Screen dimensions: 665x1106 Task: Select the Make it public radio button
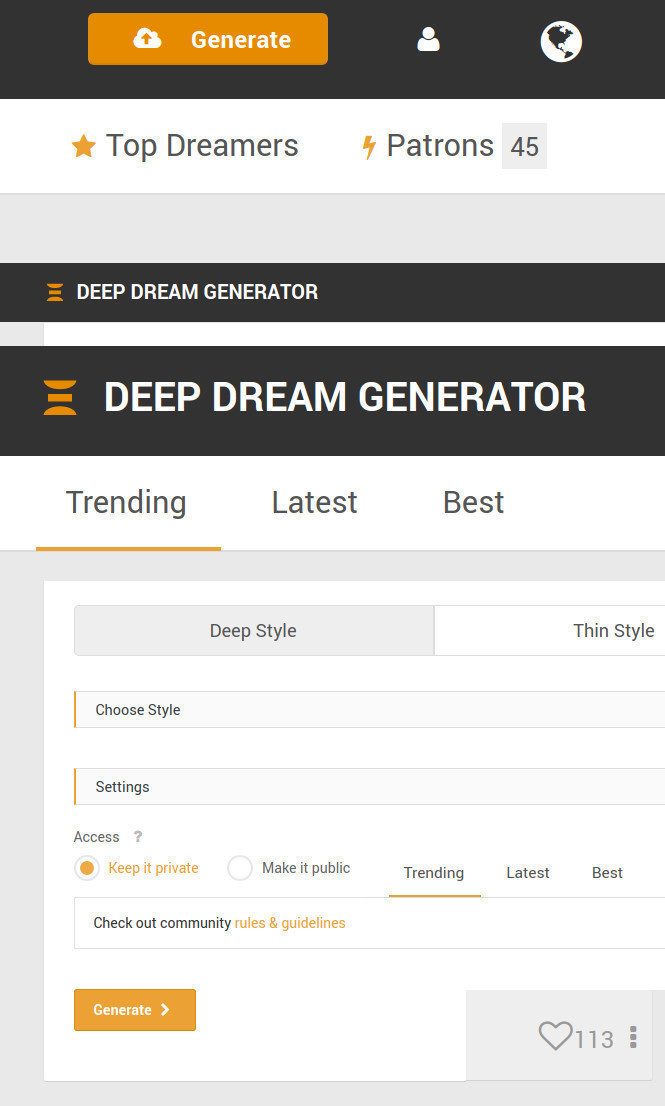coord(240,868)
